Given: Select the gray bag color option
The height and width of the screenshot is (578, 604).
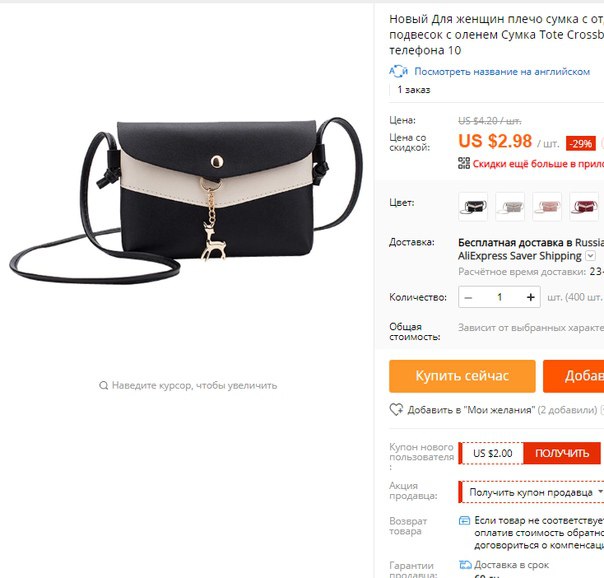Looking at the screenshot, I should point(510,207).
